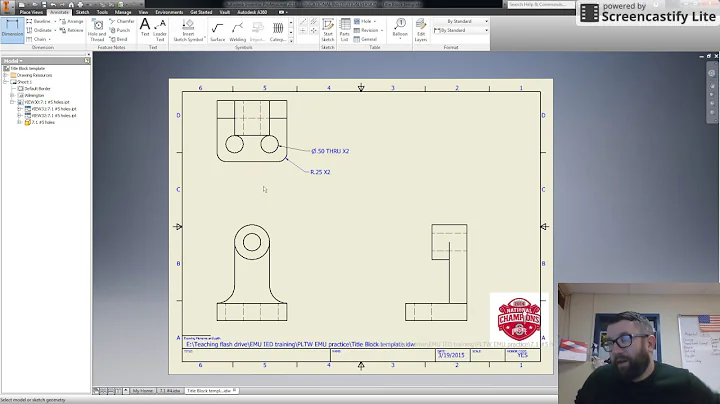The width and height of the screenshot is (720, 404).
Task: Insert a Hole table
Action: [363, 22]
